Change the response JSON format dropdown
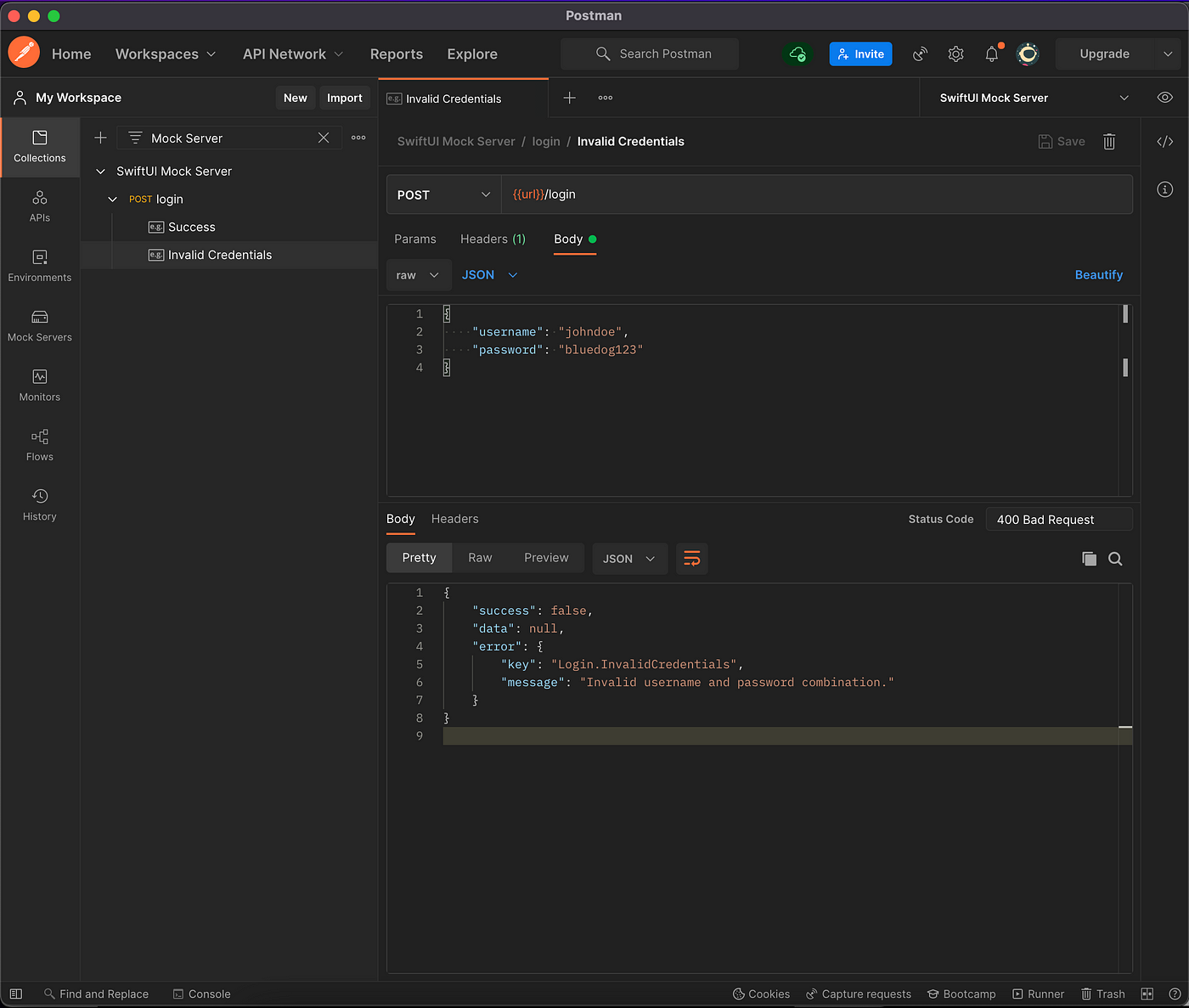Viewport: 1189px width, 1008px height. [629, 559]
